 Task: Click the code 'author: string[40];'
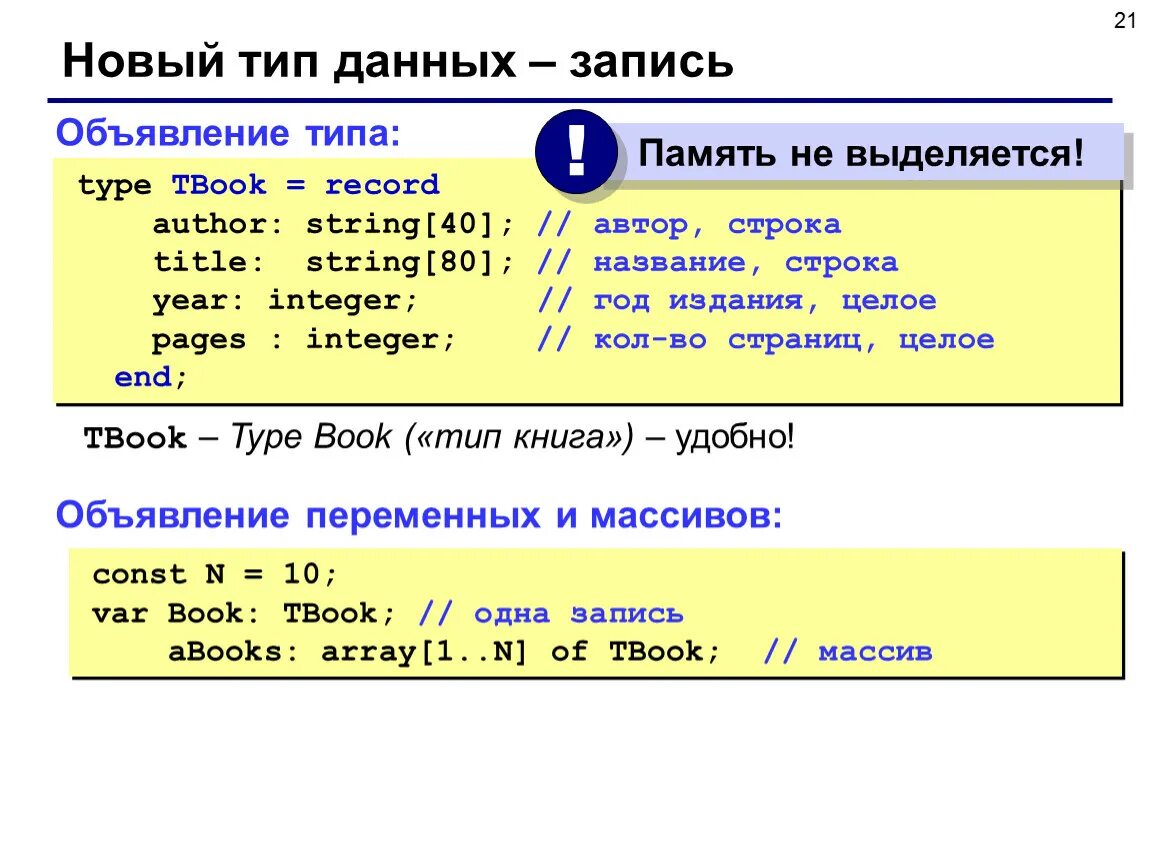[334, 224]
